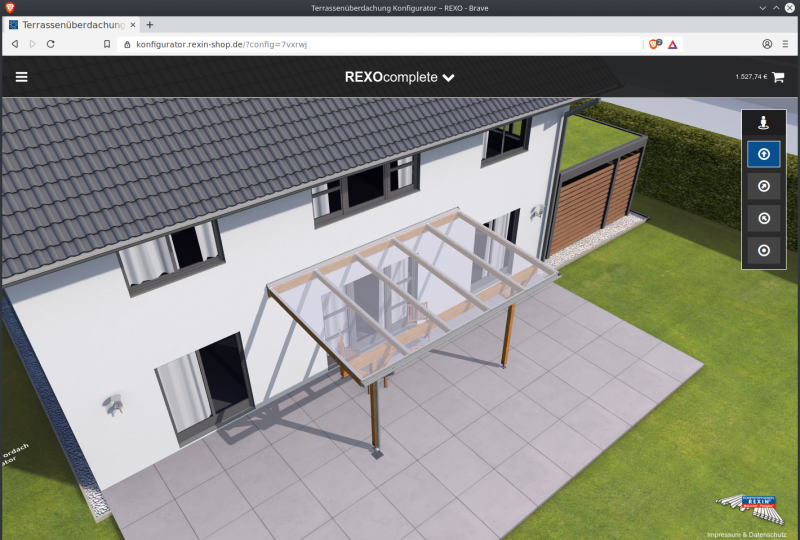Open a new browser tab
Screen dimensions: 800x540
pos(150,24)
